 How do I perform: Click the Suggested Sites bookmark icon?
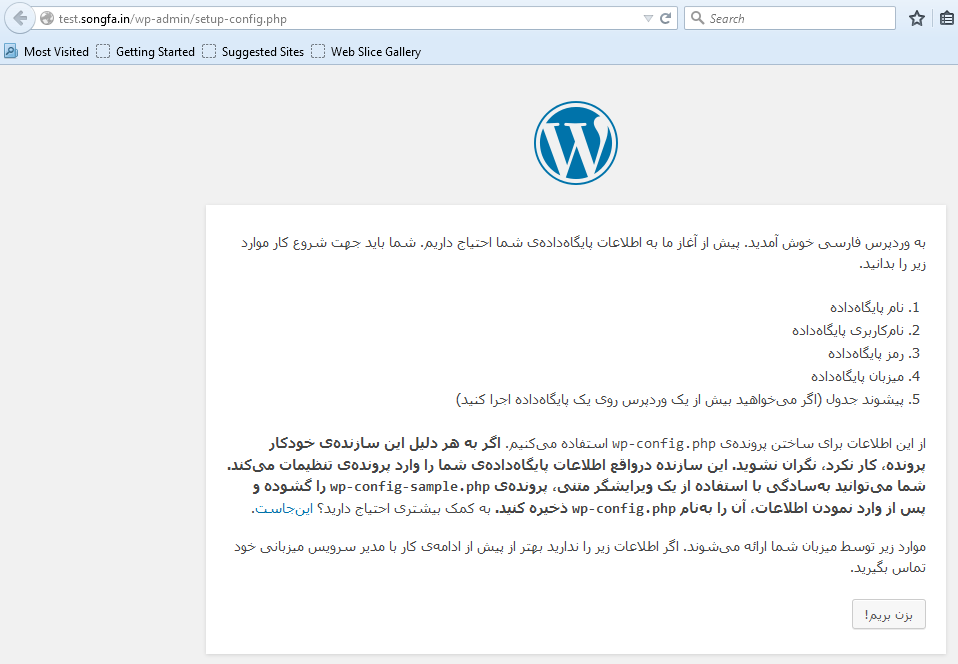pyautogui.click(x=209, y=51)
